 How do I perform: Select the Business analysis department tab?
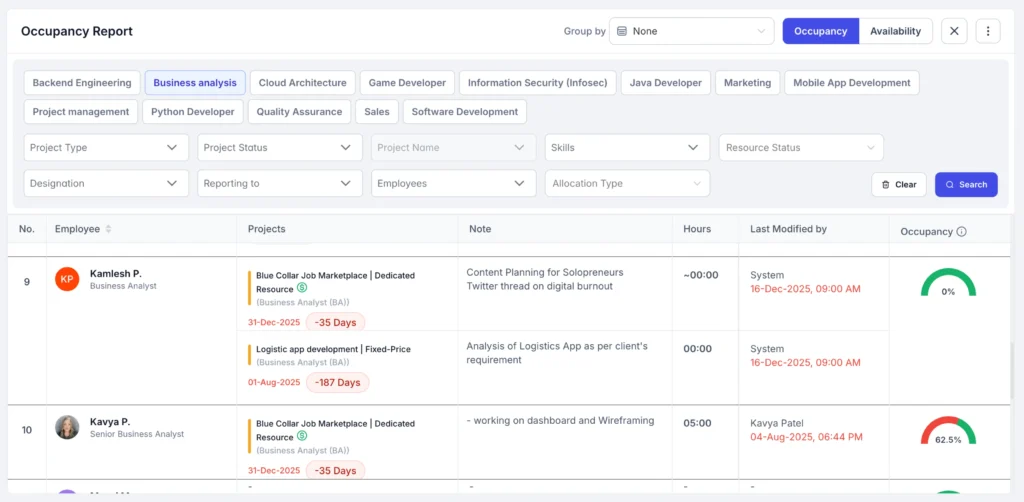pyautogui.click(x=195, y=83)
